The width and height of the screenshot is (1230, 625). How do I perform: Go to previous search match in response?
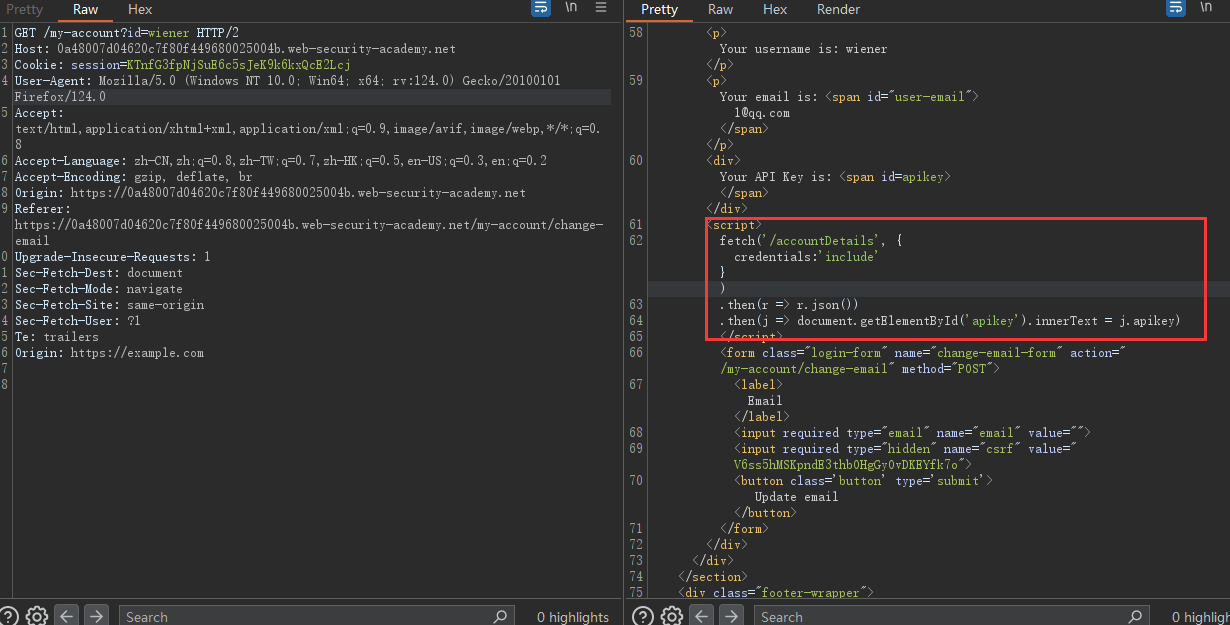701,616
